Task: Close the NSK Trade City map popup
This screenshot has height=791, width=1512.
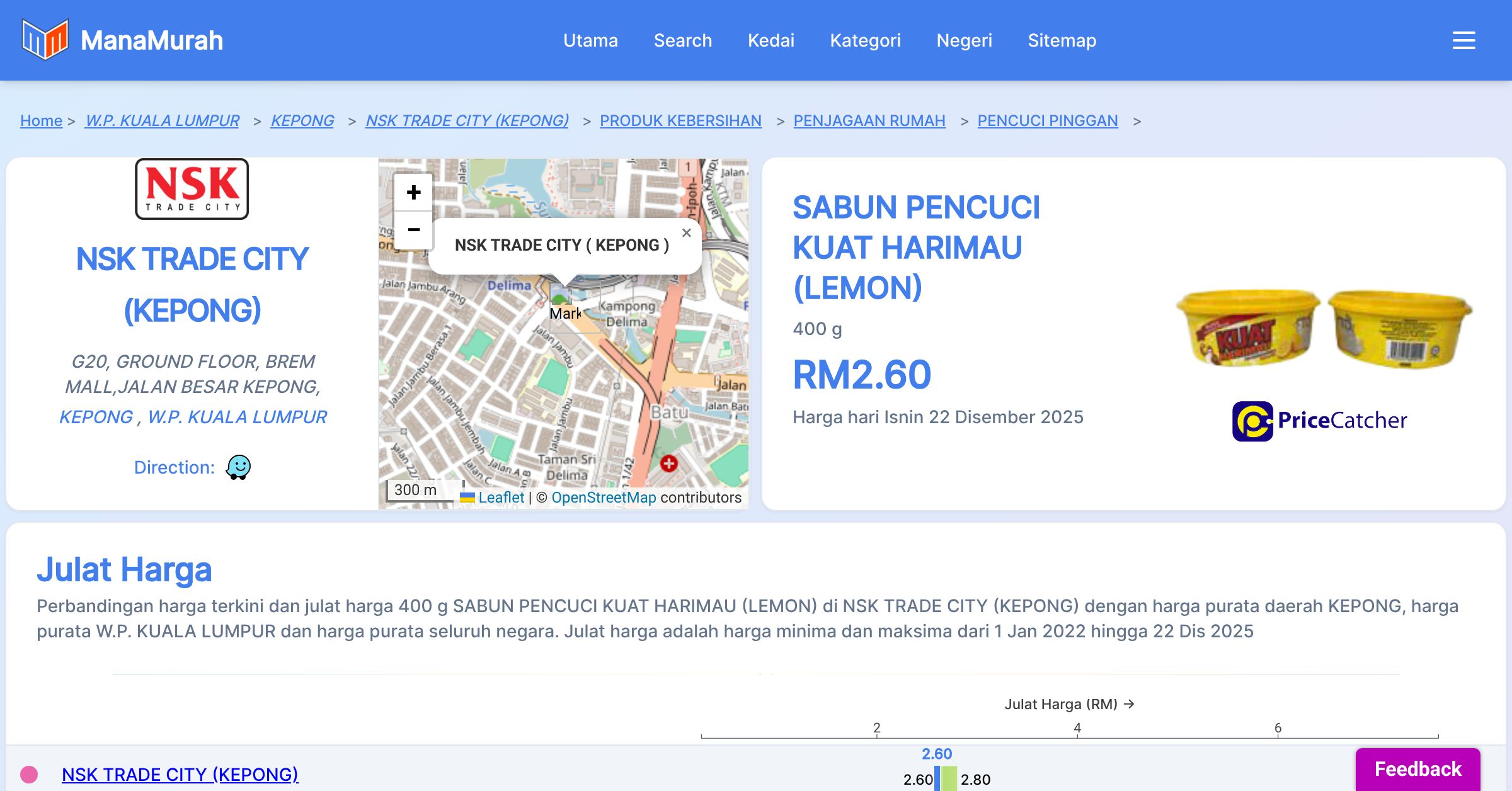Action: (686, 233)
